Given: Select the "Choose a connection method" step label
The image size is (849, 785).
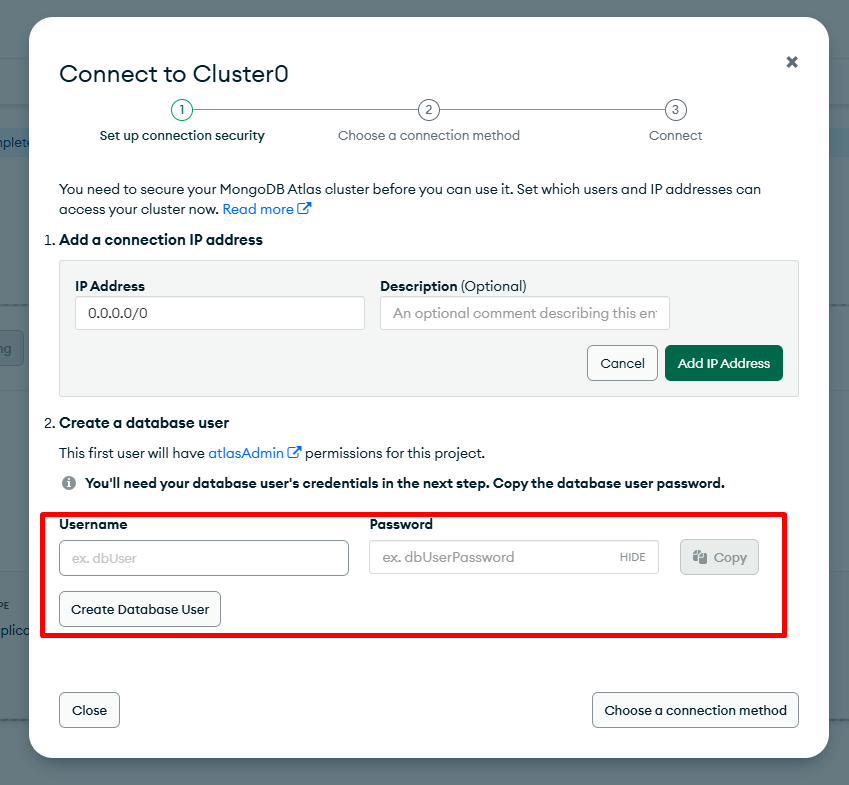Looking at the screenshot, I should (x=429, y=135).
